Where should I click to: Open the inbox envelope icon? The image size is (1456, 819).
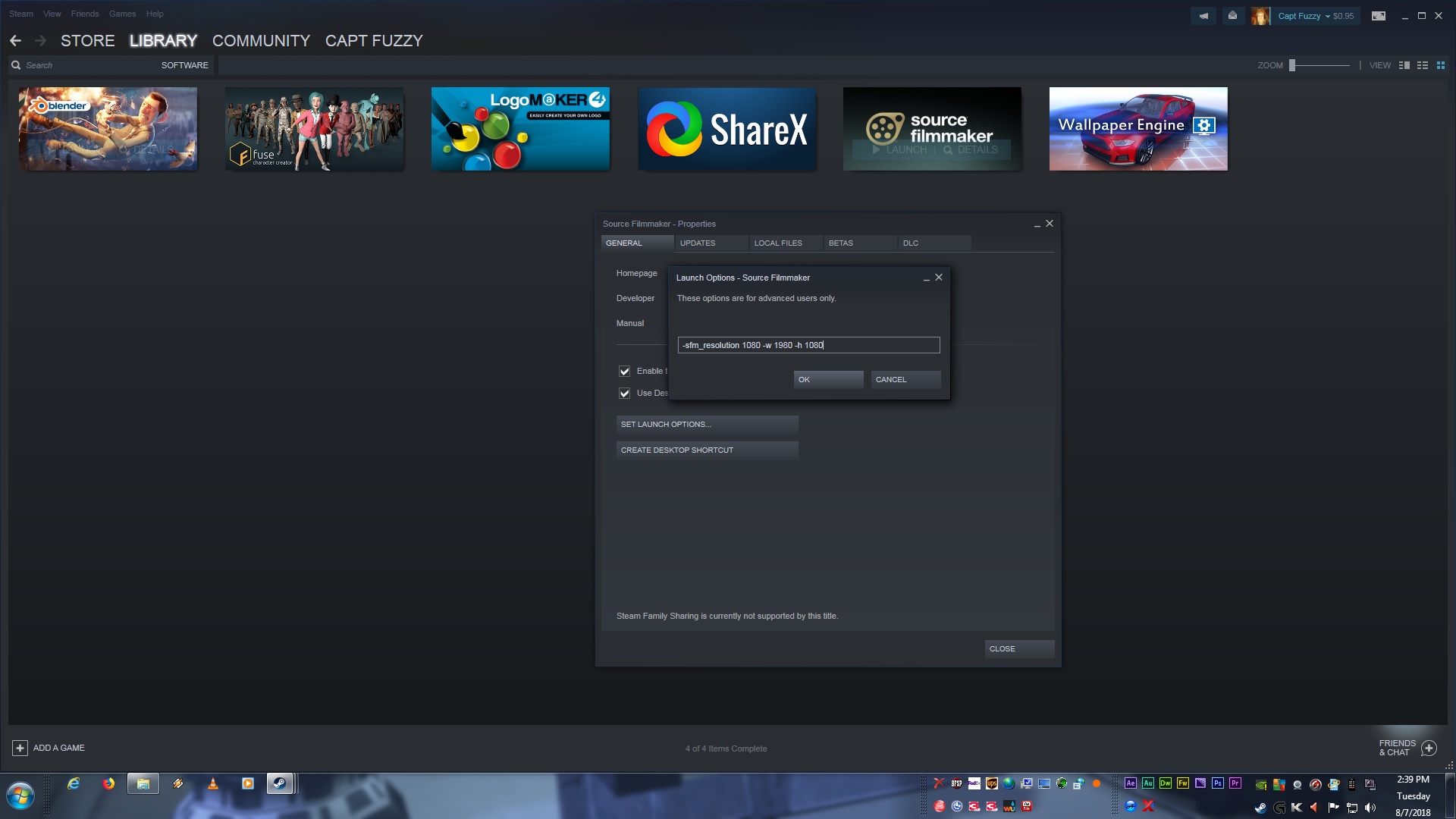tap(1233, 16)
